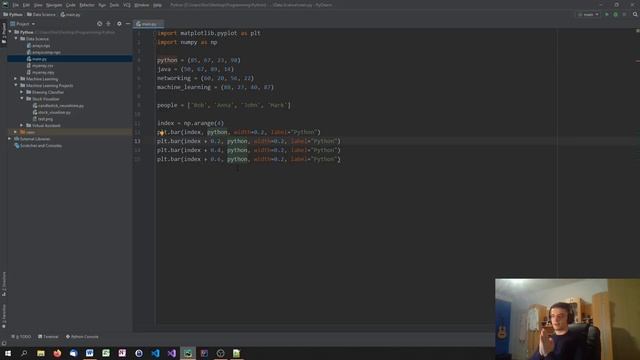Screen dimensions: 640x360
Task: Expand the Virtual Assistant folder
Action: tap(22, 125)
